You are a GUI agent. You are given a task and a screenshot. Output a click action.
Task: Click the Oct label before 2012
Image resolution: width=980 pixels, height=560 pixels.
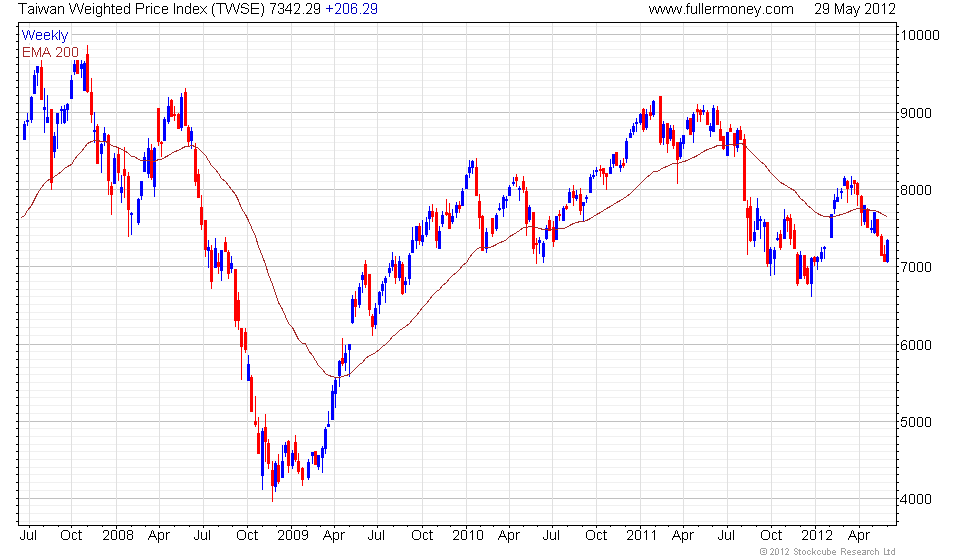point(771,536)
